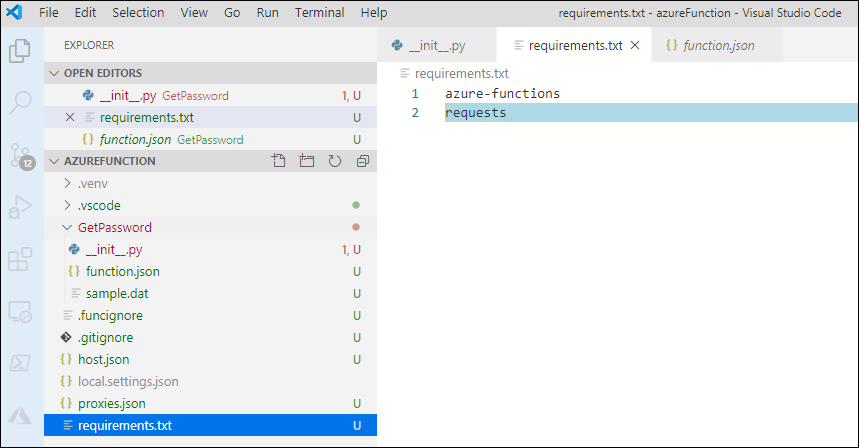
Task: Collapse the OPEN EDITORS section
Action: 54,73
